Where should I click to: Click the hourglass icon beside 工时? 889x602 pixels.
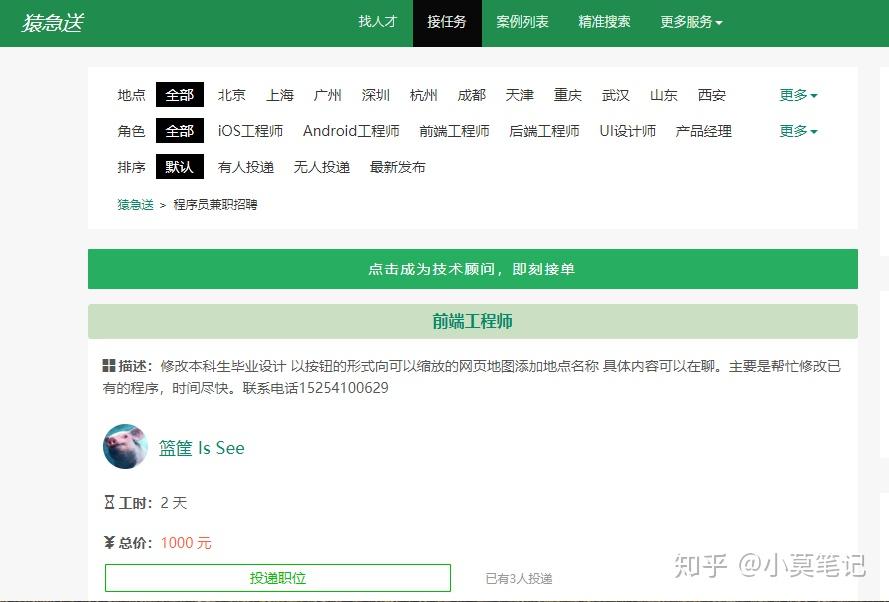click(x=109, y=502)
